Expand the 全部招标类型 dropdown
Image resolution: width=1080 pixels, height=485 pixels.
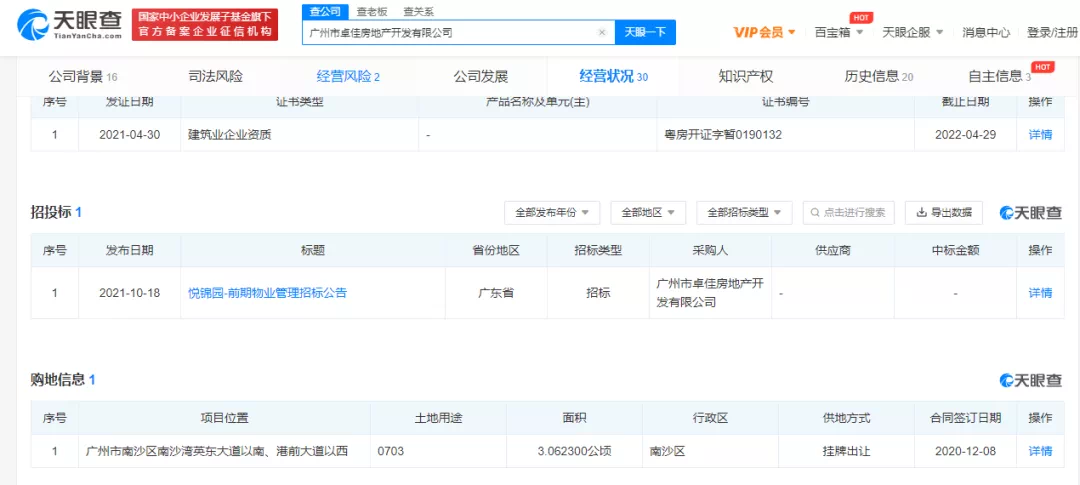(743, 213)
